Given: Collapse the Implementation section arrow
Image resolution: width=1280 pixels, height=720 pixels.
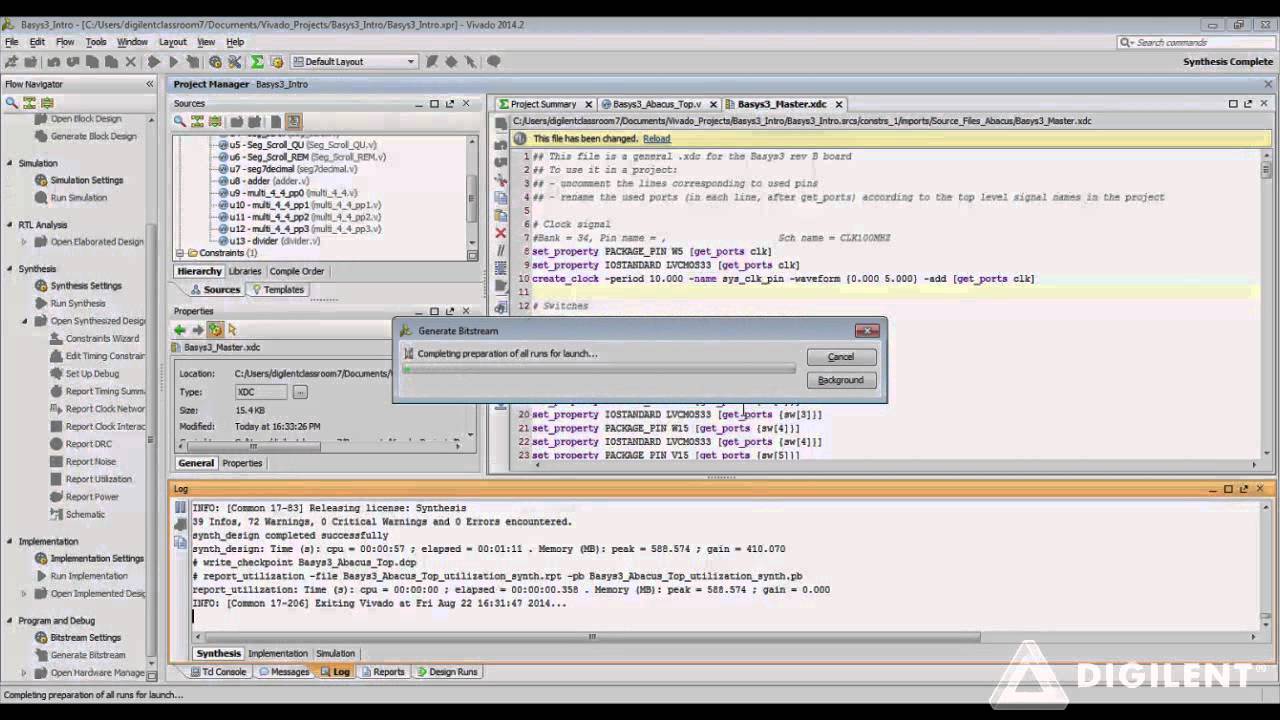Looking at the screenshot, I should click(x=9, y=542).
